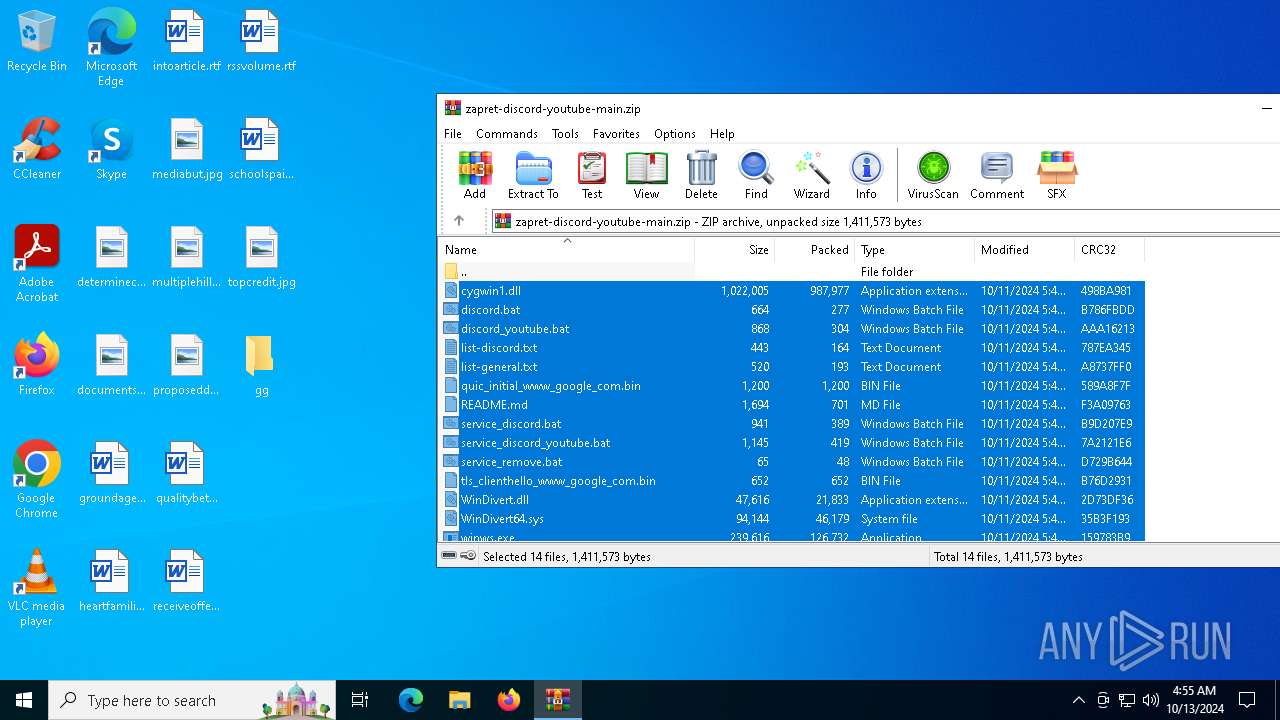This screenshot has height=720, width=1280.
Task: Launch the Wizard tool
Action: tap(811, 175)
